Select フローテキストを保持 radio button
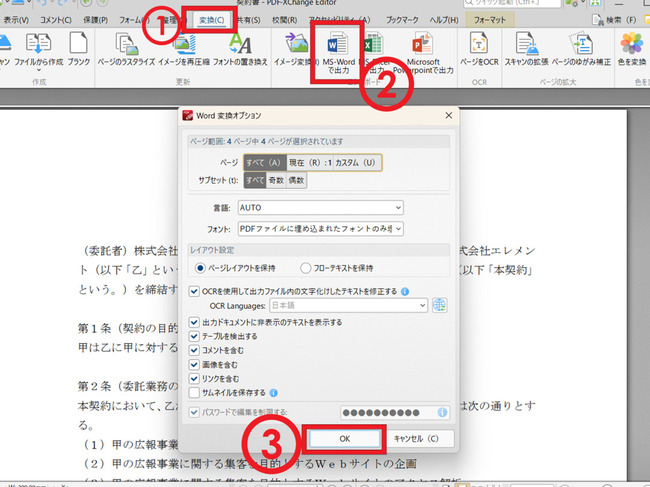The height and width of the screenshot is (487, 650). click(x=306, y=268)
